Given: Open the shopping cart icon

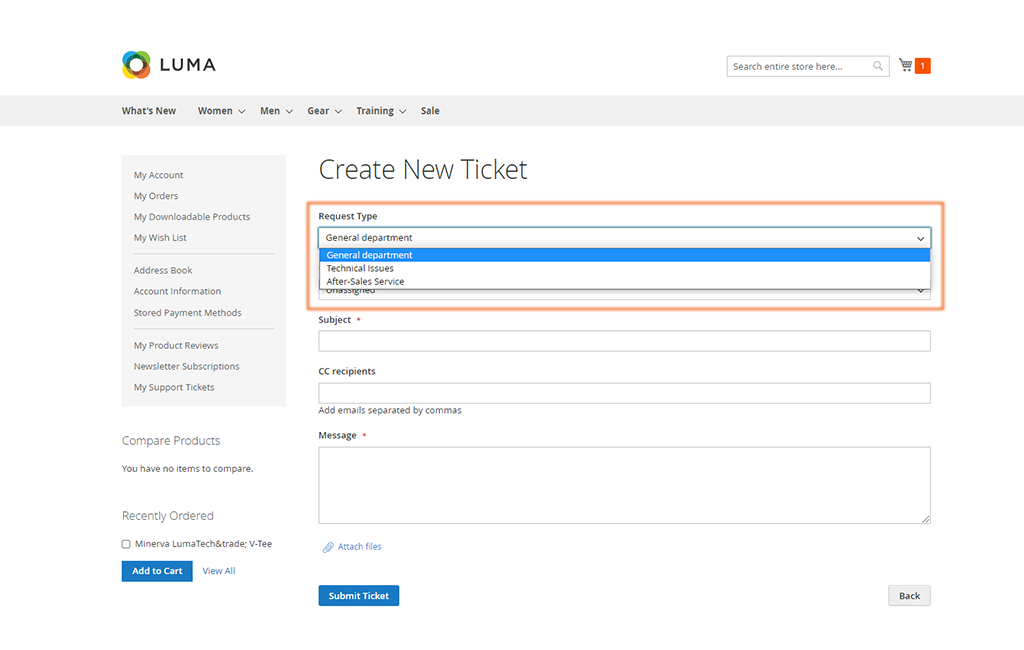Looking at the screenshot, I should tap(906, 65).
